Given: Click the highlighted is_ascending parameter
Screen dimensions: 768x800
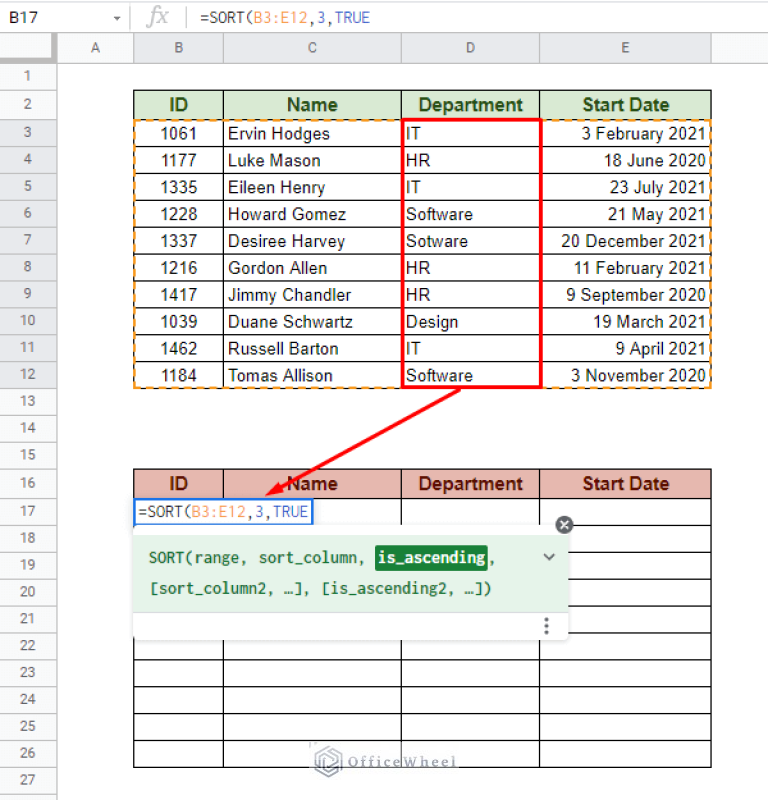Looking at the screenshot, I should point(431,557).
